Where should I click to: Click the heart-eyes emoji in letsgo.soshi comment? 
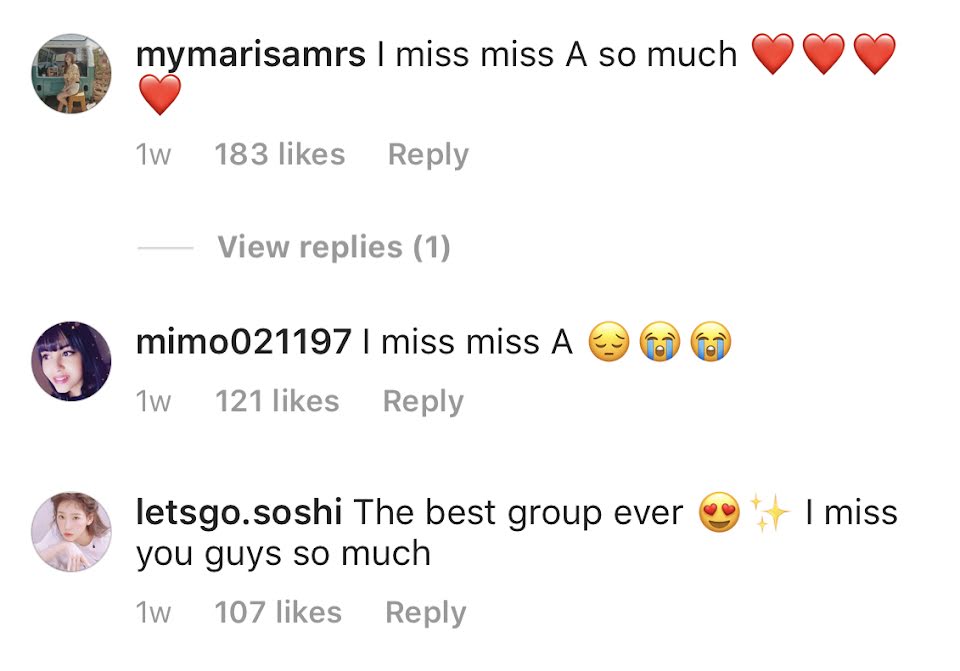tap(719, 512)
